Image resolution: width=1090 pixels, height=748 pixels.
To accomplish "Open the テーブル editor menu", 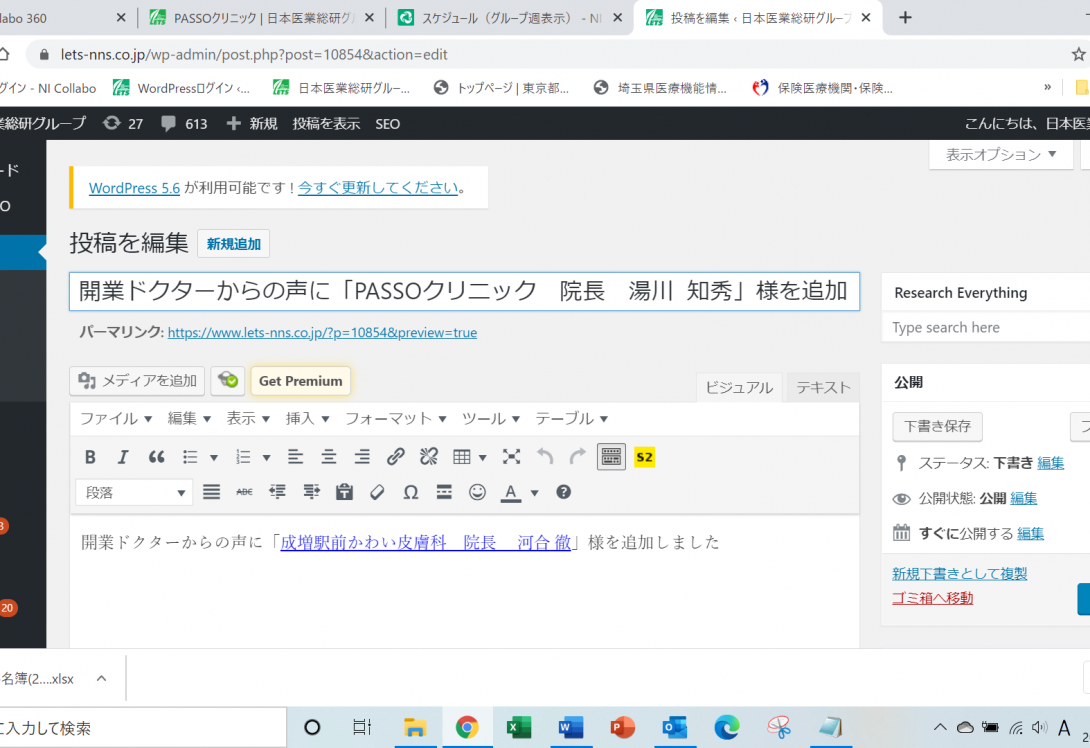I will 571,418.
